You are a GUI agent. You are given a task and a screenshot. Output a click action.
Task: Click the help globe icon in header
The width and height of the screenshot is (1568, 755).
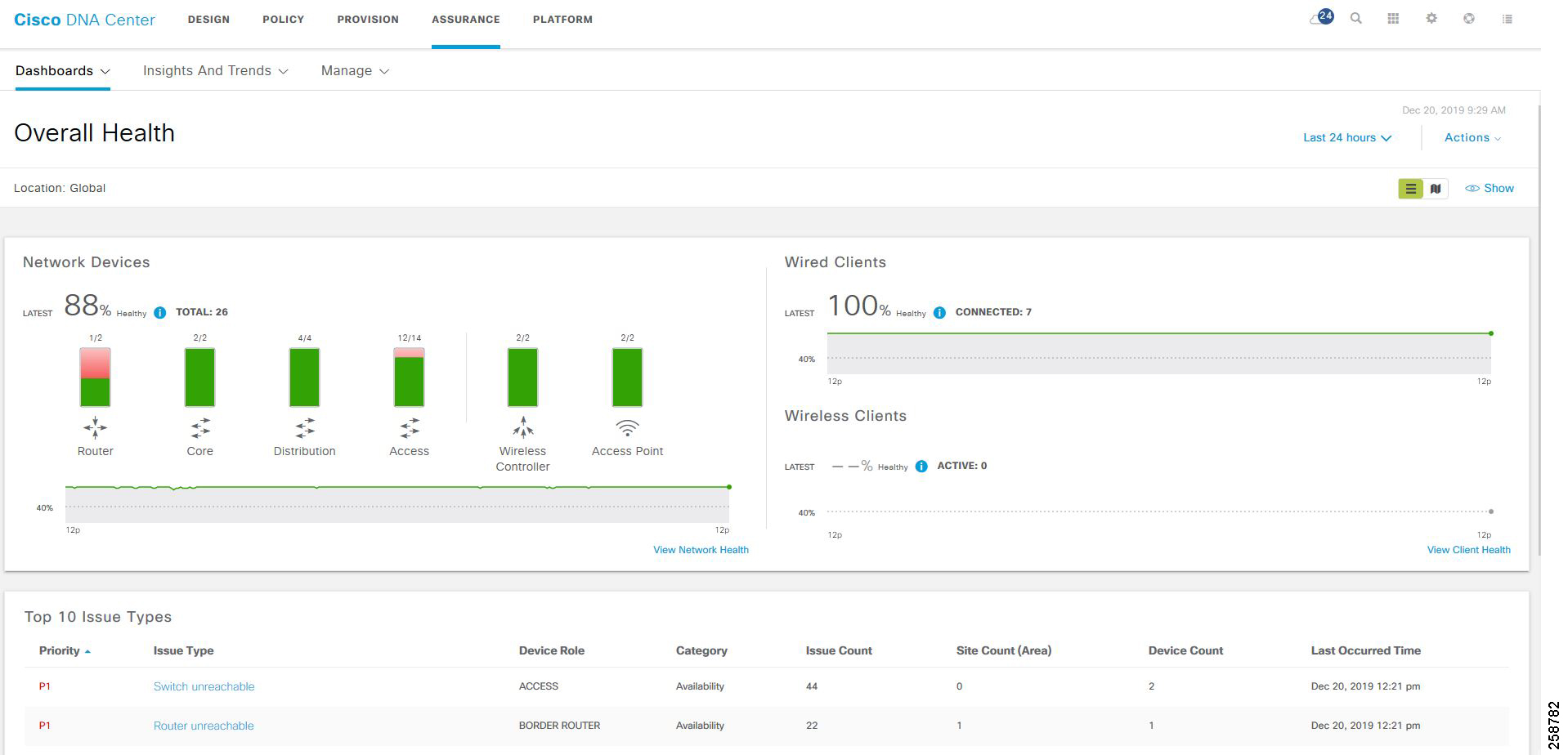1469,18
